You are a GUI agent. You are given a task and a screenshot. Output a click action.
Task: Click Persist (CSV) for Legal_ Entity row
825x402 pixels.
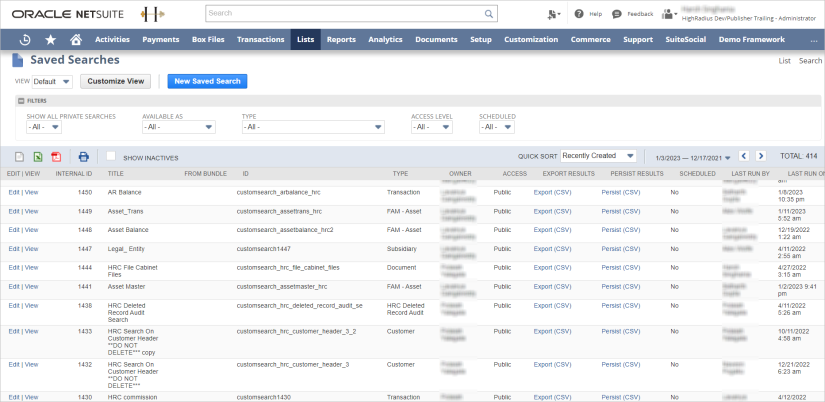tap(620, 249)
